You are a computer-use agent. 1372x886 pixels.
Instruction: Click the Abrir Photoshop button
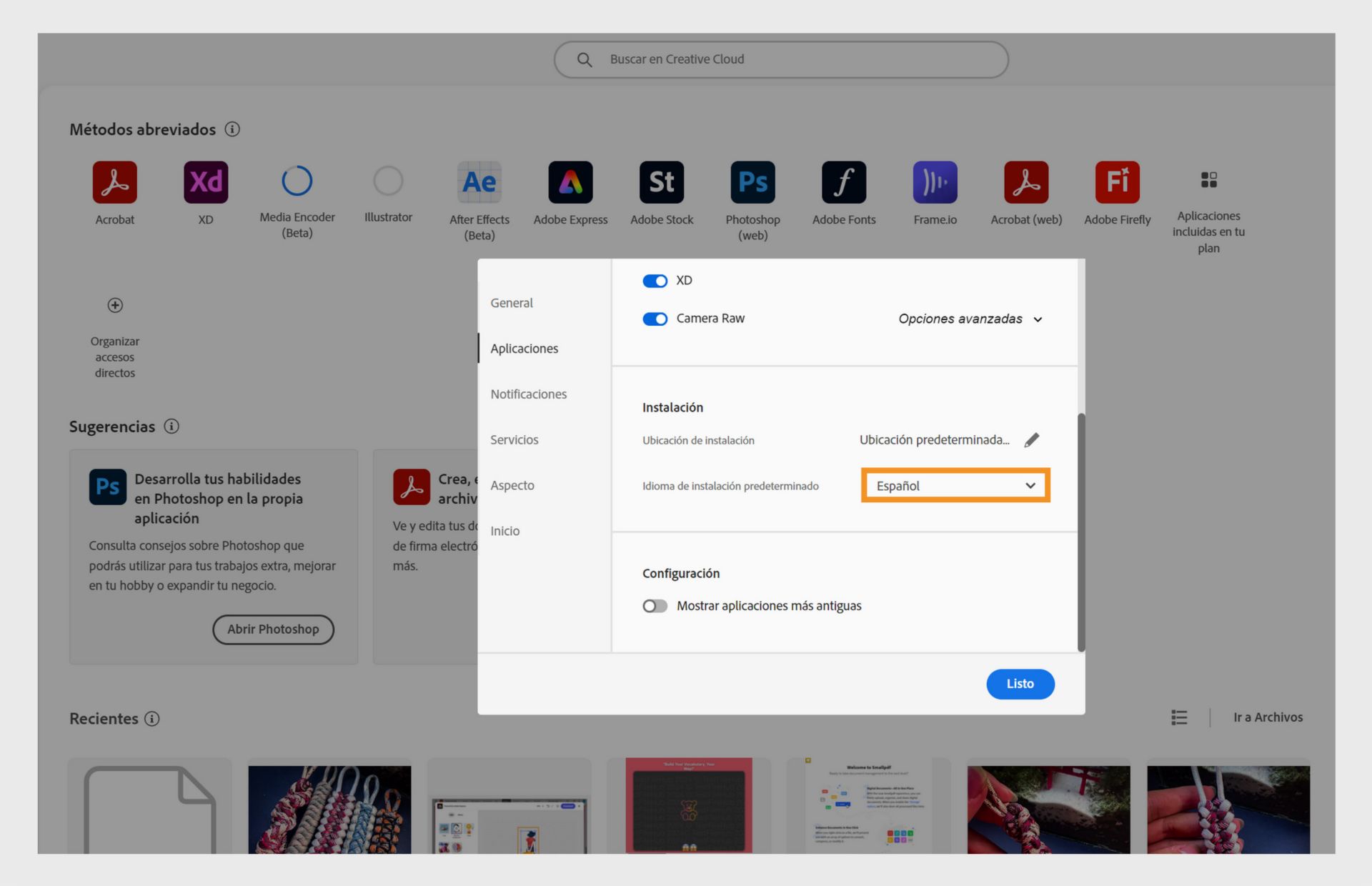tap(273, 629)
